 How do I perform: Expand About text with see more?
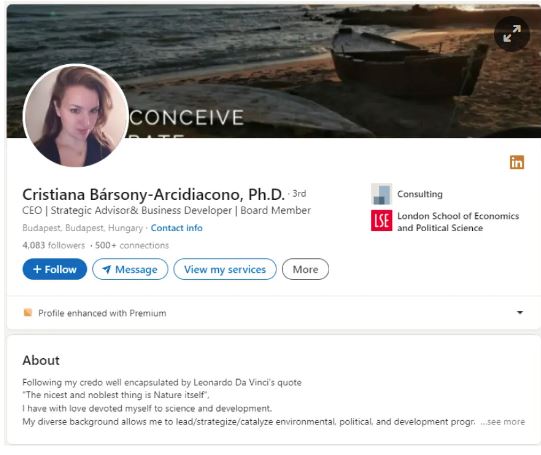pos(503,422)
